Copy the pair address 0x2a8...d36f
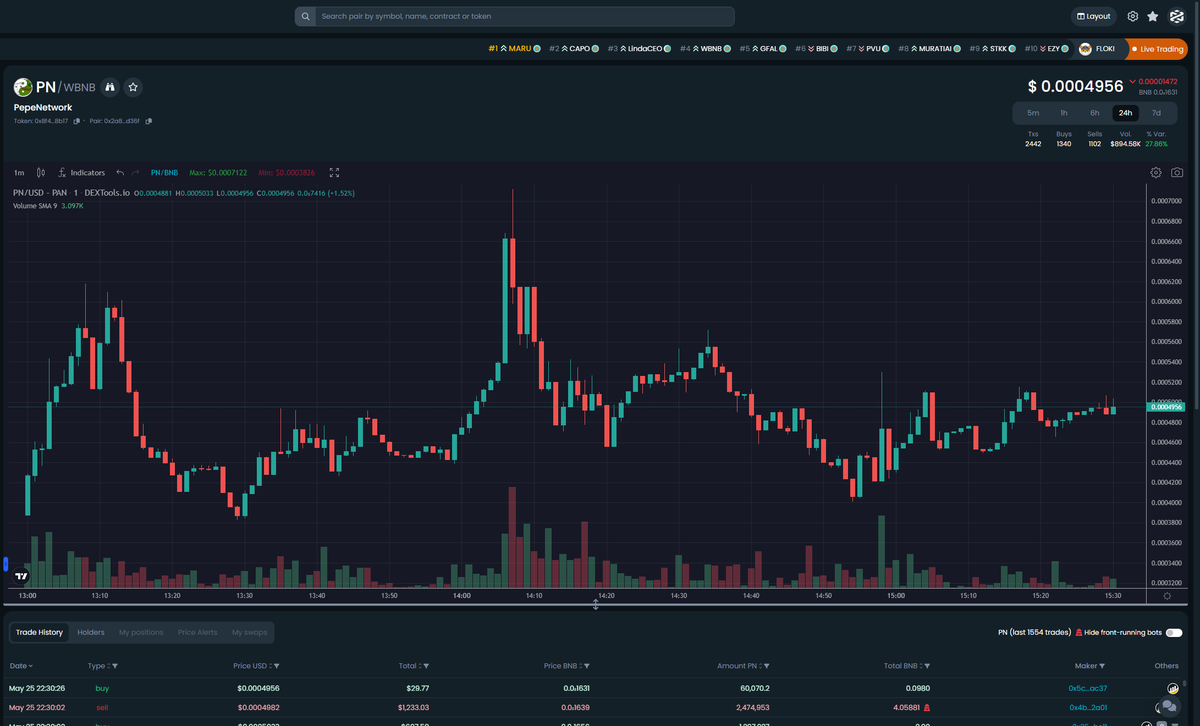 [149, 121]
